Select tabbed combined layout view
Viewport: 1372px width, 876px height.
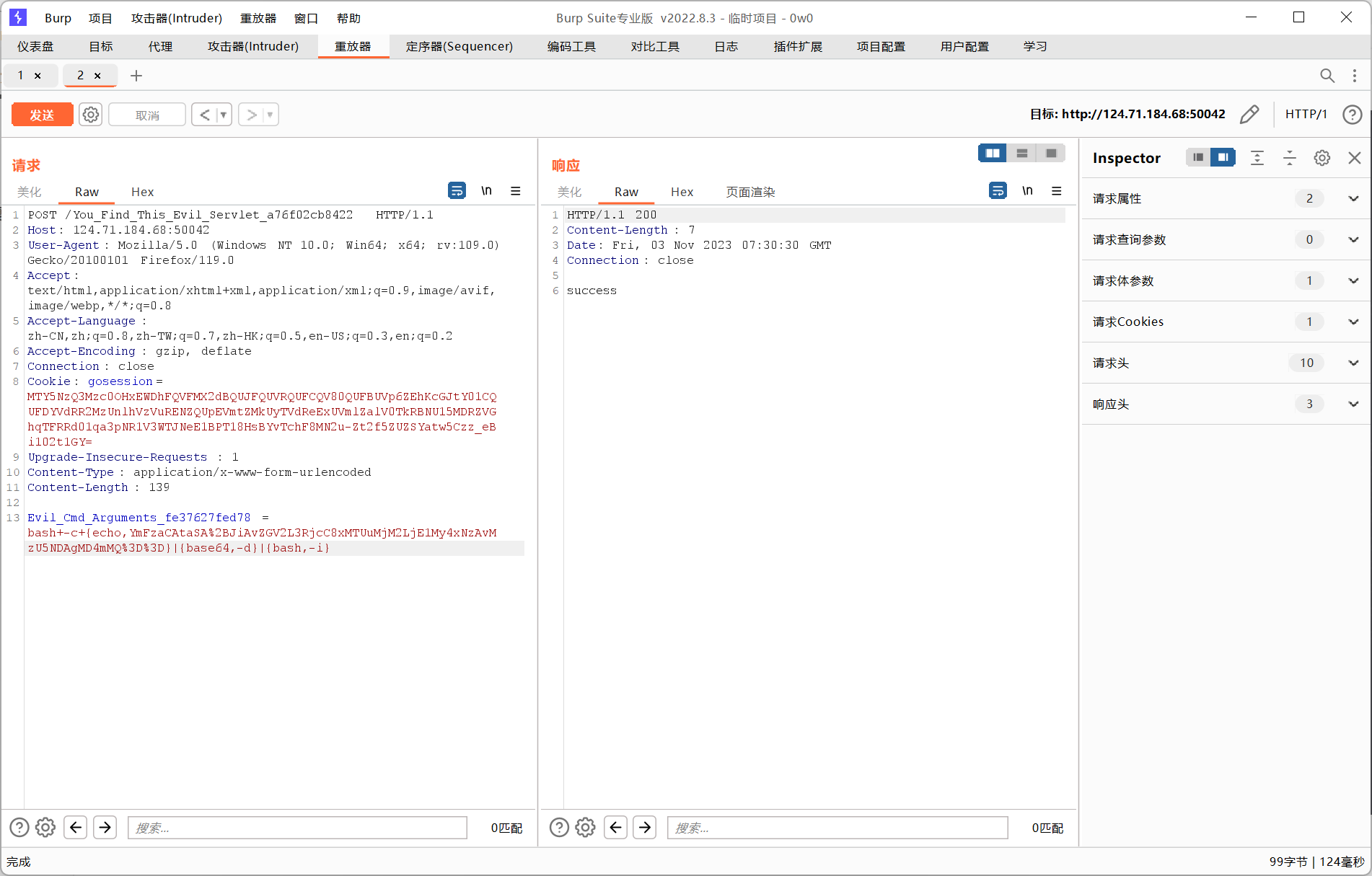(x=1051, y=154)
